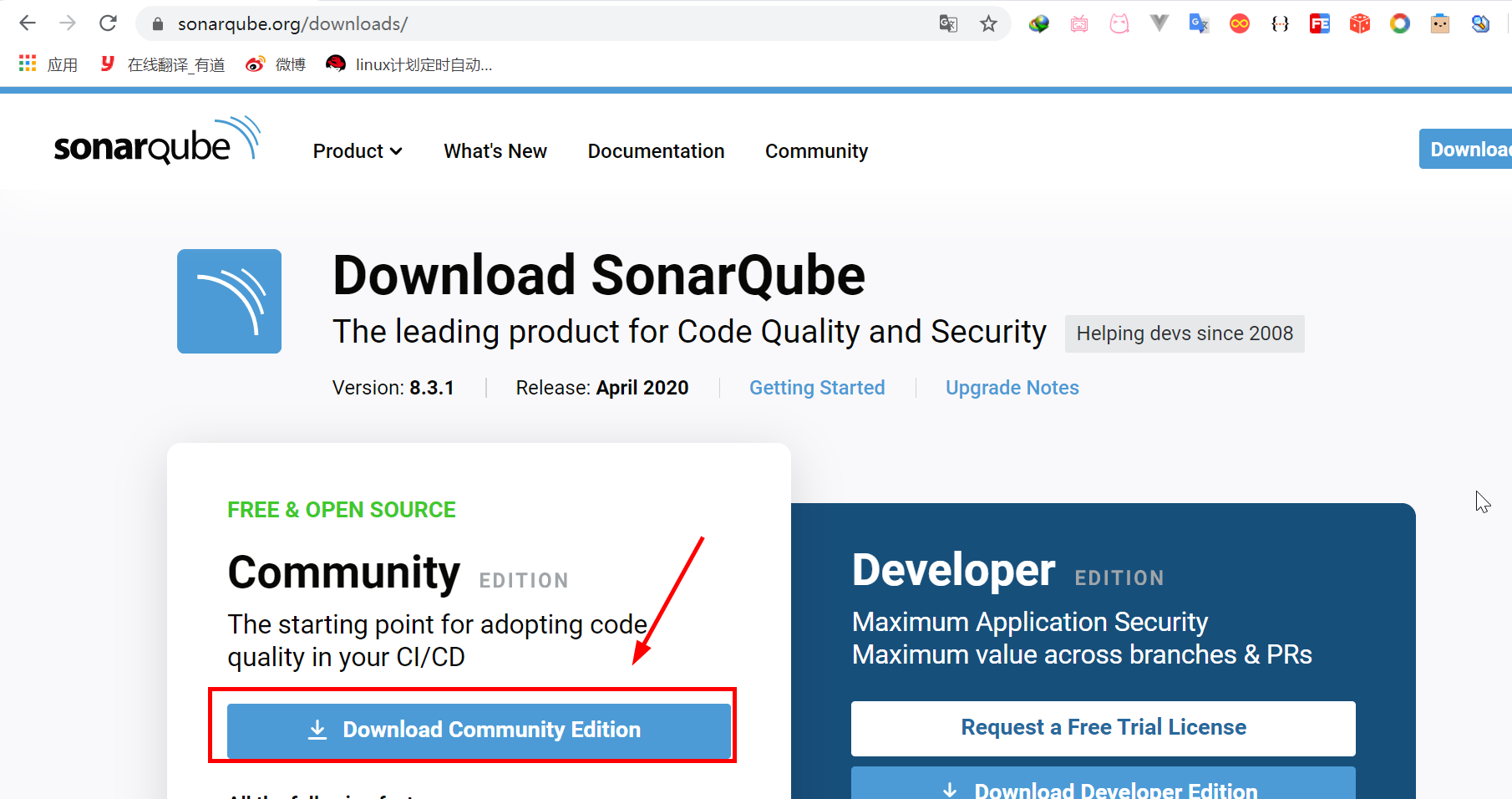The width and height of the screenshot is (1512, 799).
Task: Click the Community EDITION card title
Action: [398, 573]
